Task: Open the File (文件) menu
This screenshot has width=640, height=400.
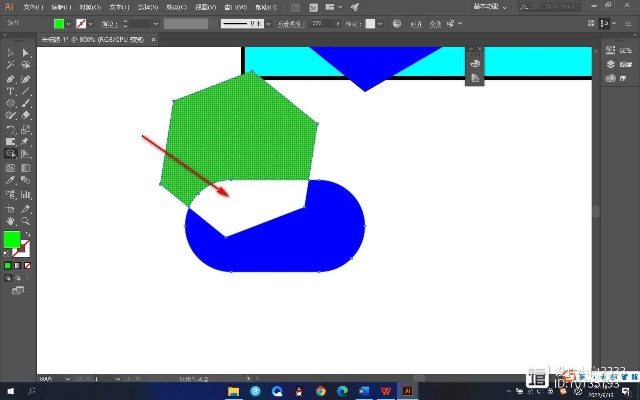Action: pos(33,7)
